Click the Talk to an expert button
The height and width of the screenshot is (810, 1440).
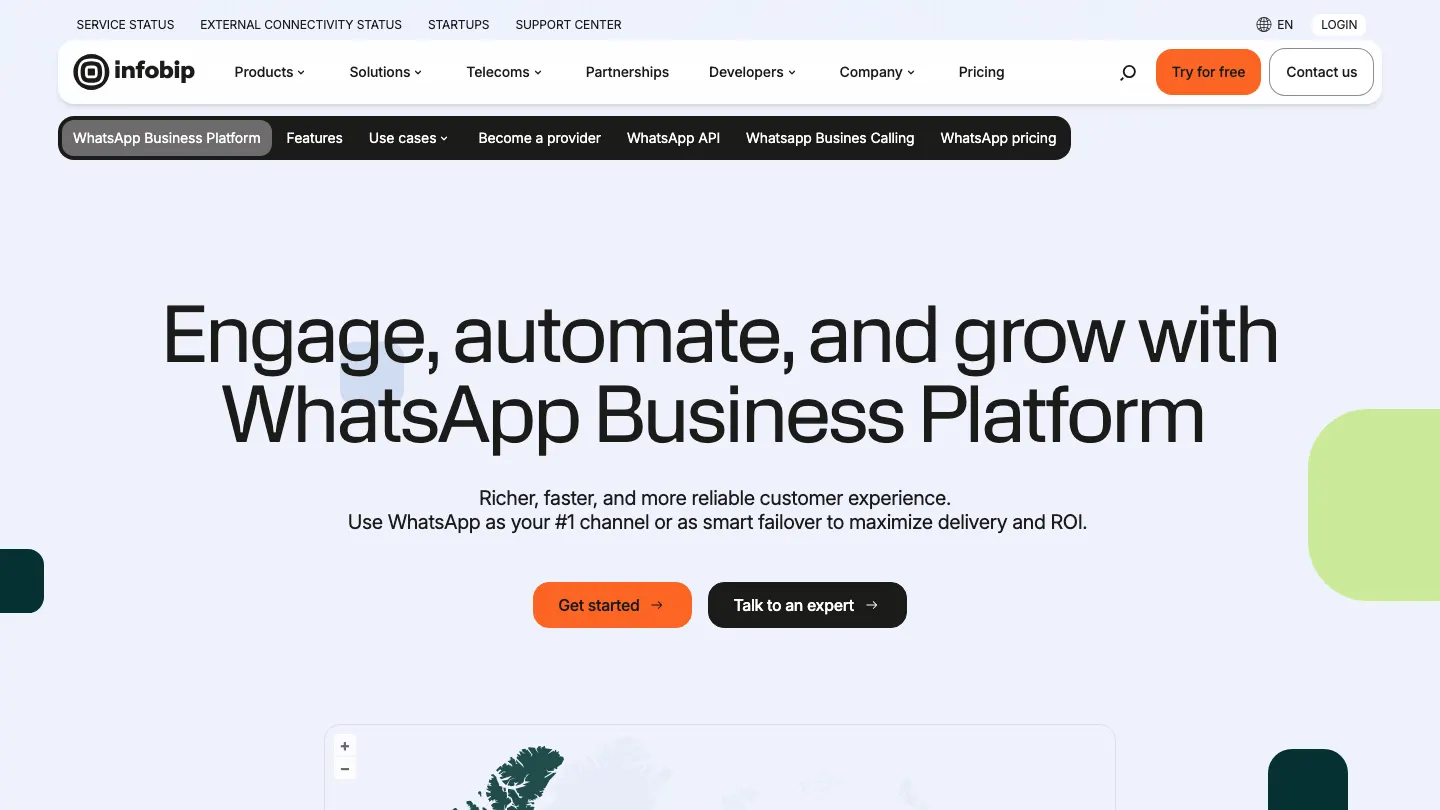(x=807, y=605)
